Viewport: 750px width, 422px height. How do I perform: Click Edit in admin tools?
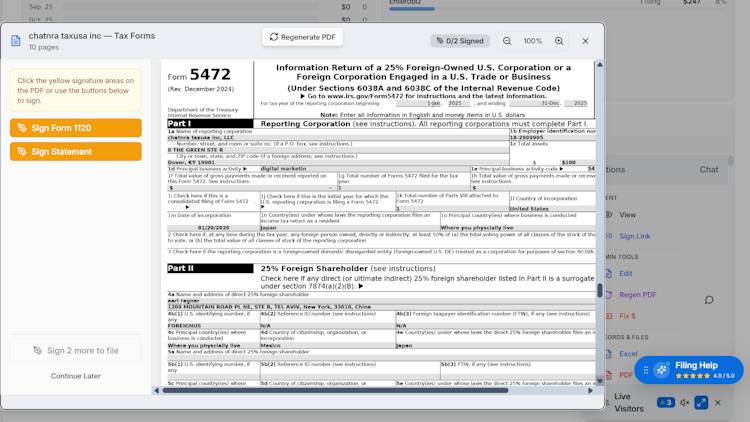click(625, 274)
